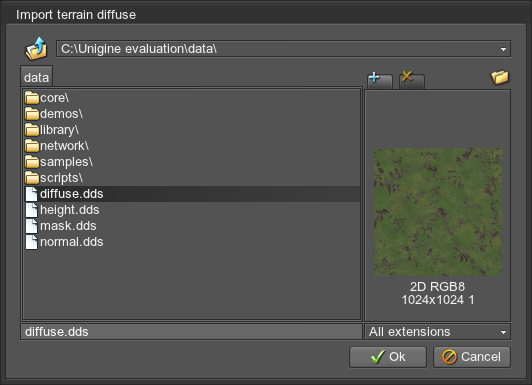
Task: Open the All extensions dropdown
Action: click(437, 332)
